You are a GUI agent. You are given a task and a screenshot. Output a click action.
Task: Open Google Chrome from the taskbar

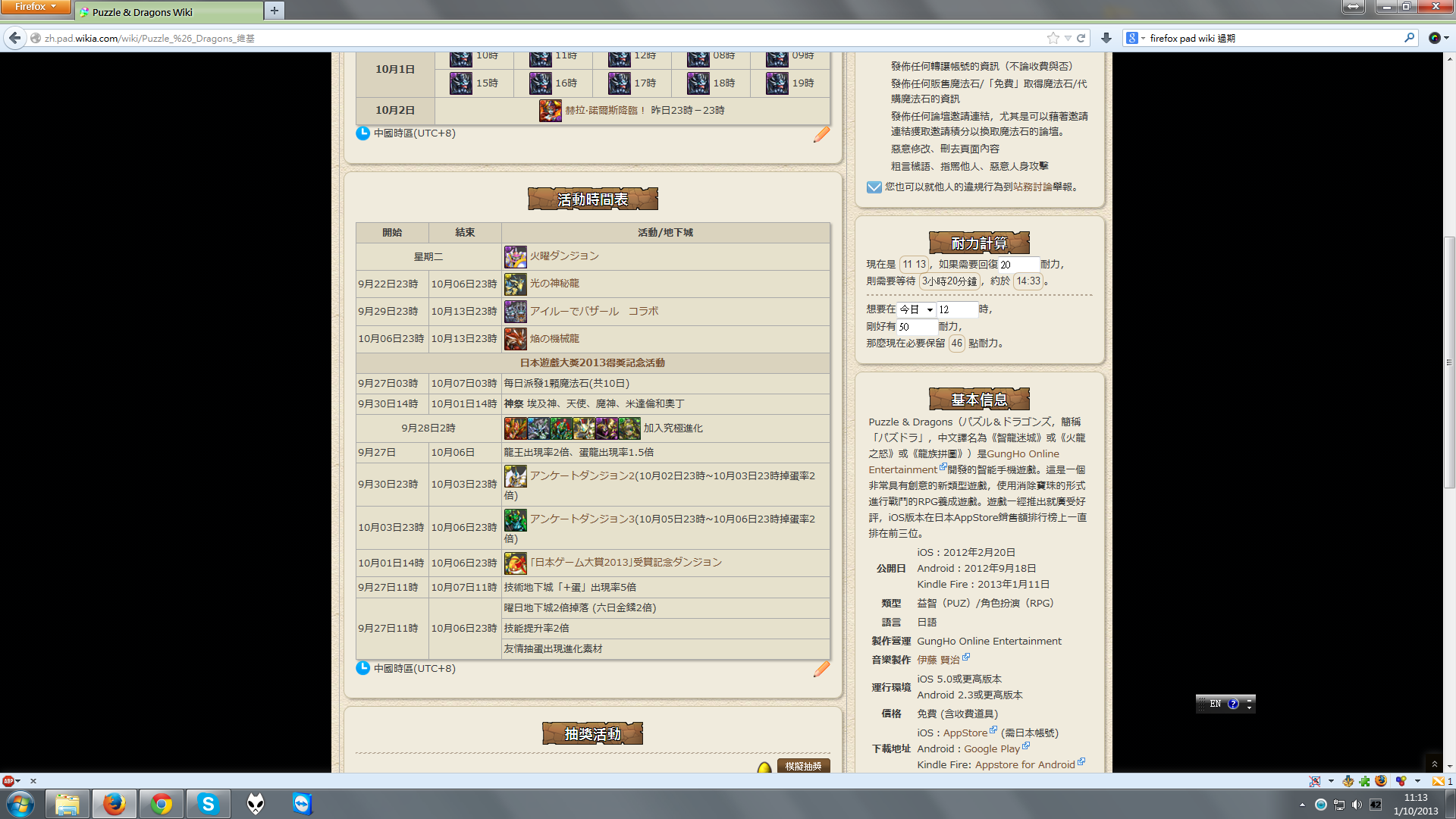(161, 804)
